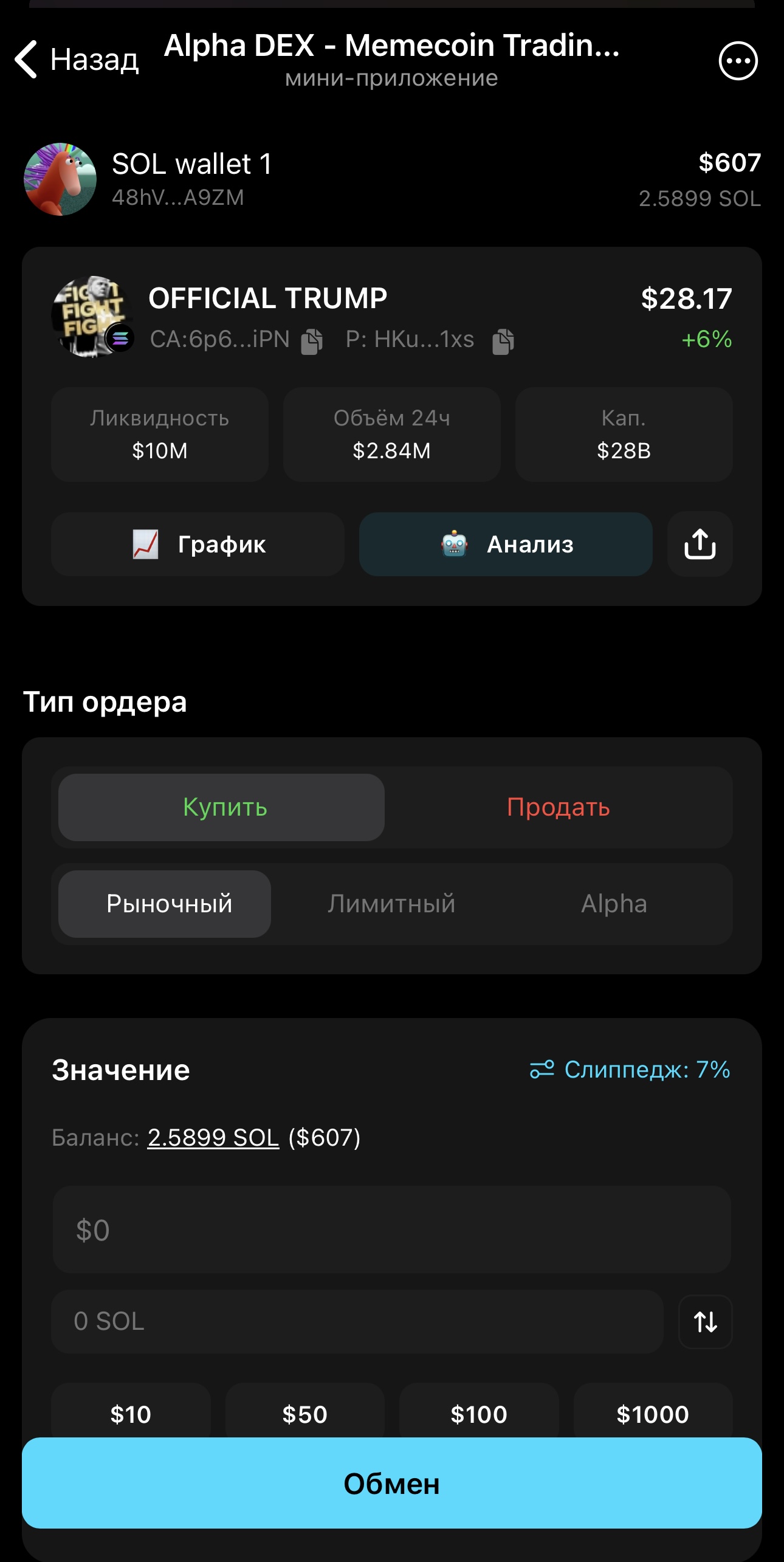784x1562 pixels.
Task: Switch to Alpha order type
Action: click(x=614, y=904)
